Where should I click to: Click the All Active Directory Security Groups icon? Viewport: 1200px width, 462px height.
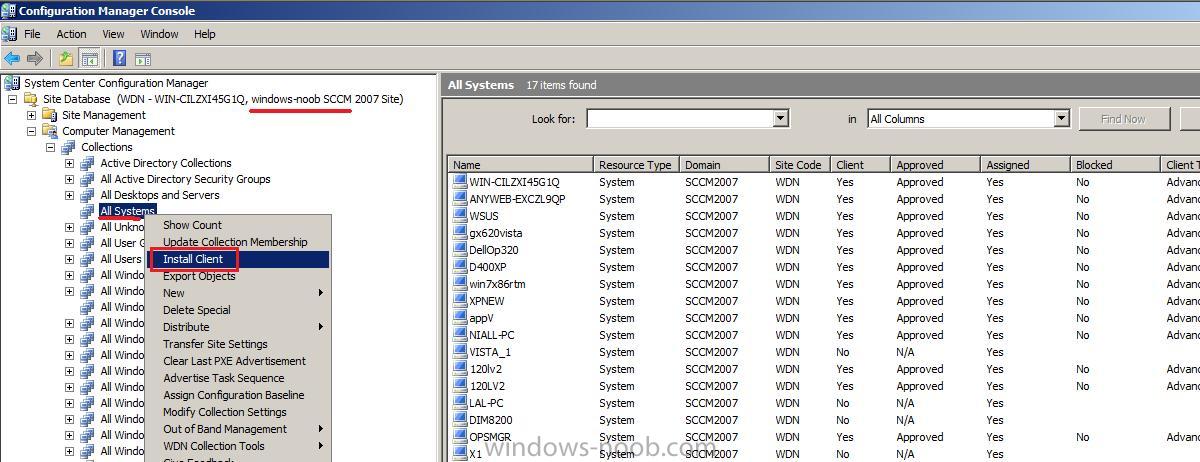(88, 179)
